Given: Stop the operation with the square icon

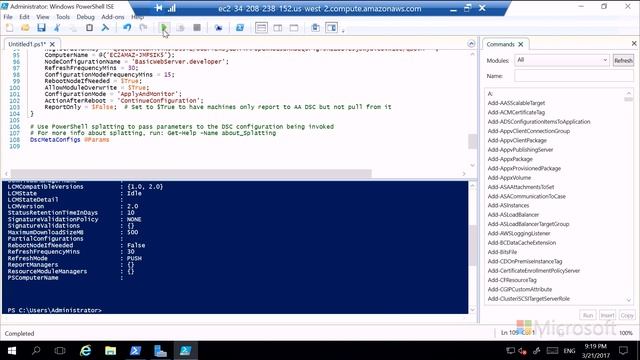Looking at the screenshot, I should coord(197,28).
